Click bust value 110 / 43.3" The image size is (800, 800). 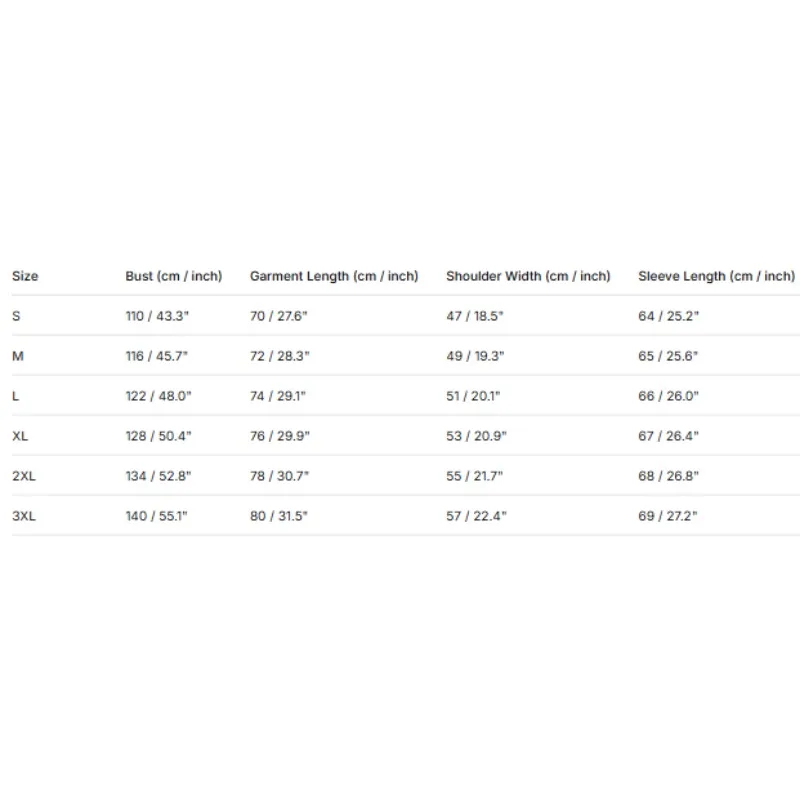pos(157,316)
